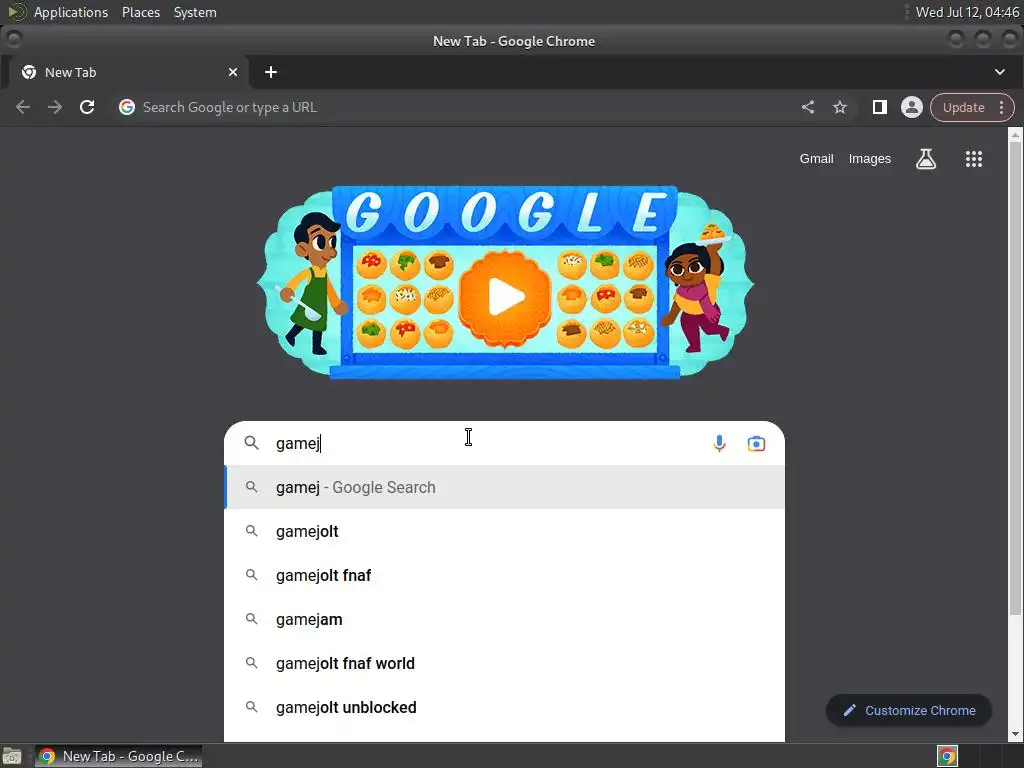Open the Gmail link

[x=816, y=159]
